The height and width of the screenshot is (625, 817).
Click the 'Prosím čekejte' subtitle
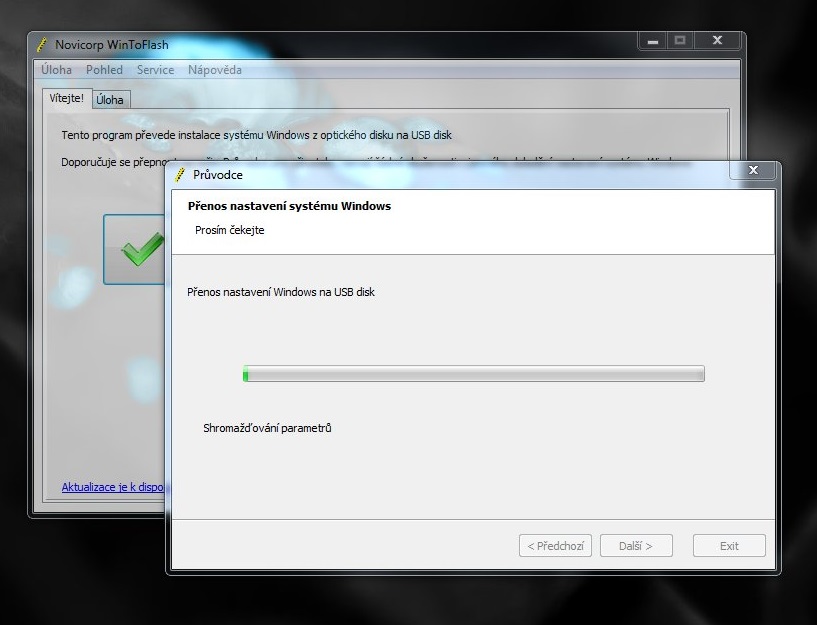click(229, 230)
